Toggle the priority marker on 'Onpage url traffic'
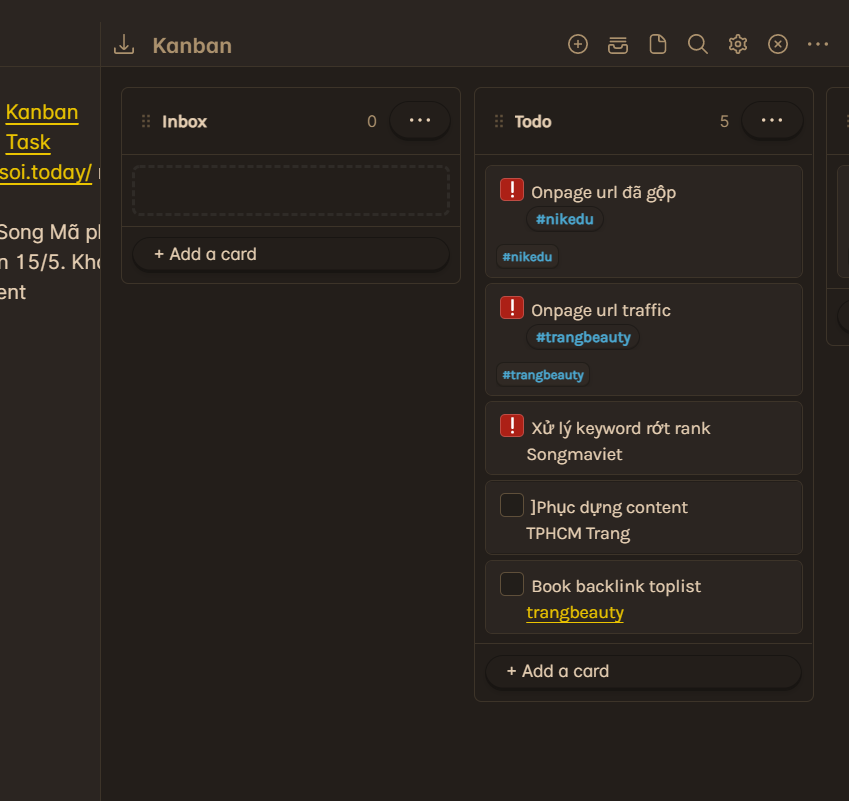849x801 pixels. click(511, 307)
